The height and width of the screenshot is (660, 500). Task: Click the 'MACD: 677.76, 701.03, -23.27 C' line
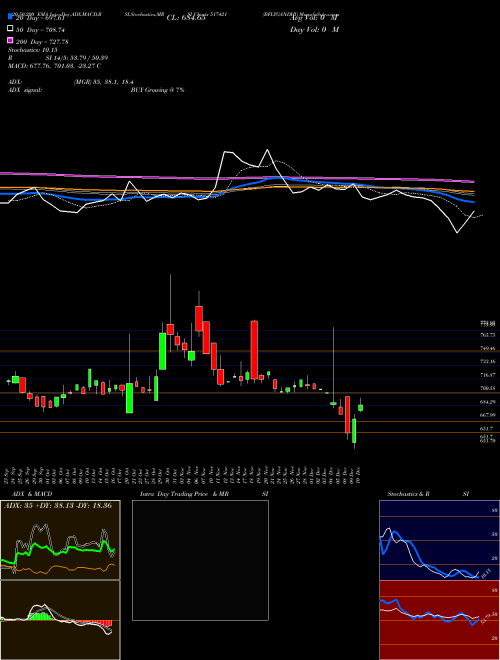[54, 66]
